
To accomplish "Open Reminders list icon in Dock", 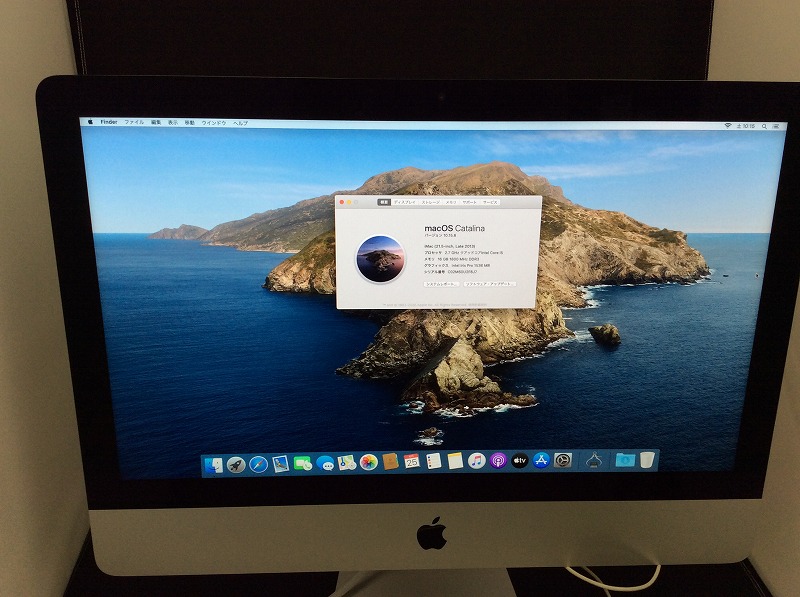I will (434, 461).
